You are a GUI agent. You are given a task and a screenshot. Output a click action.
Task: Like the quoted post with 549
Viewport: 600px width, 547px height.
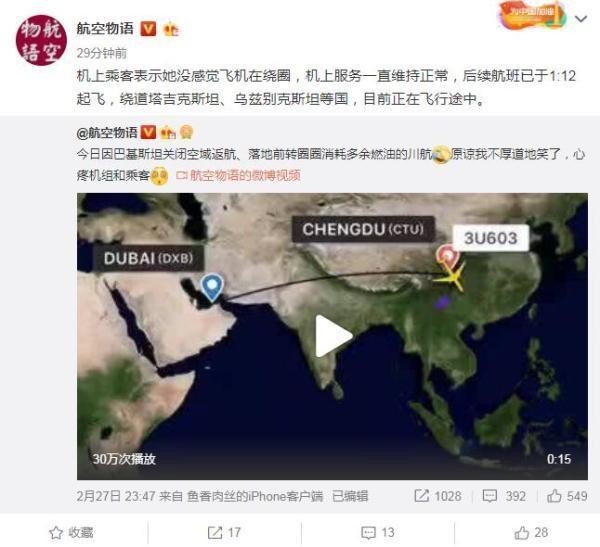click(554, 496)
